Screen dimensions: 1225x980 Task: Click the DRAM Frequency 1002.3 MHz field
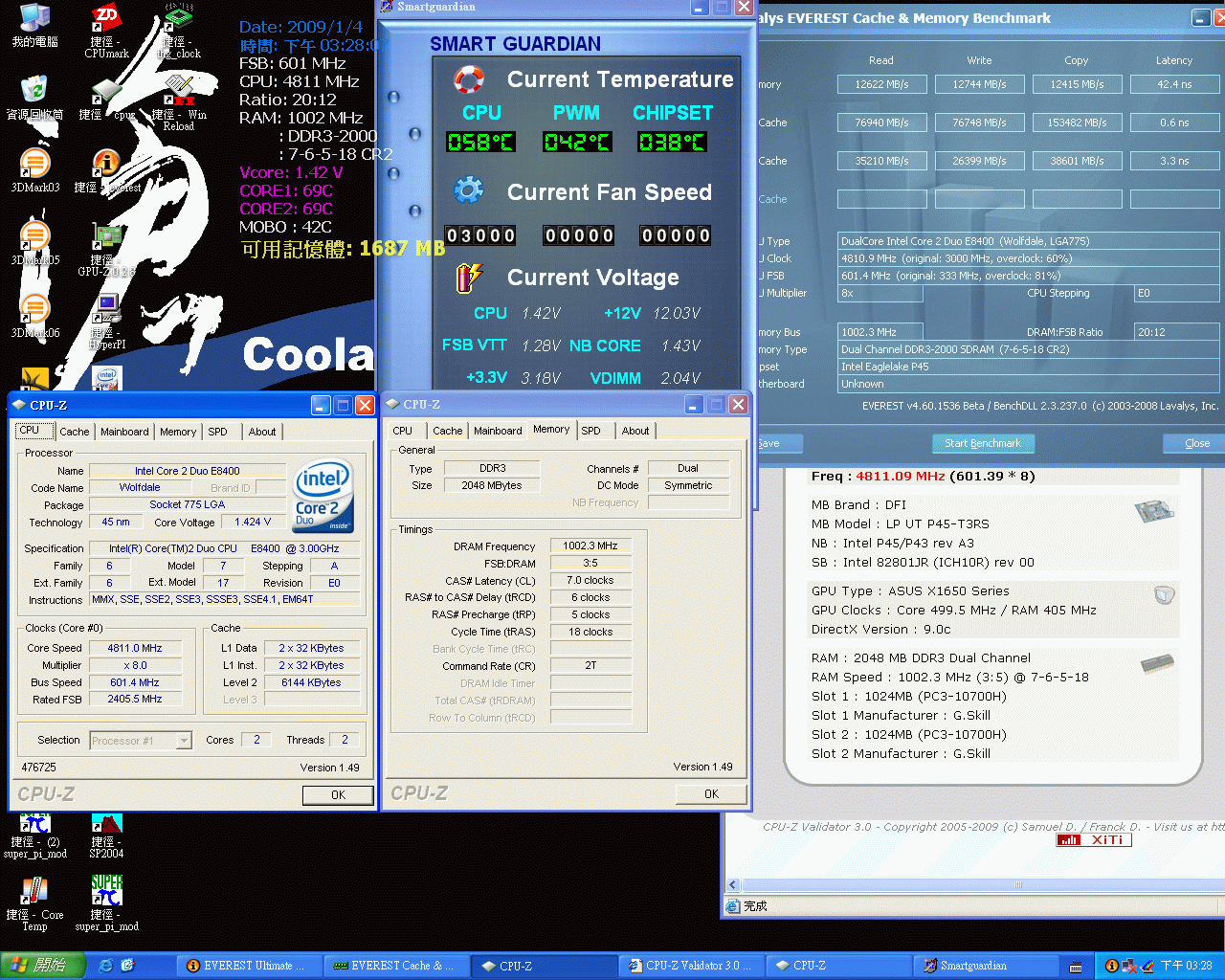590,546
